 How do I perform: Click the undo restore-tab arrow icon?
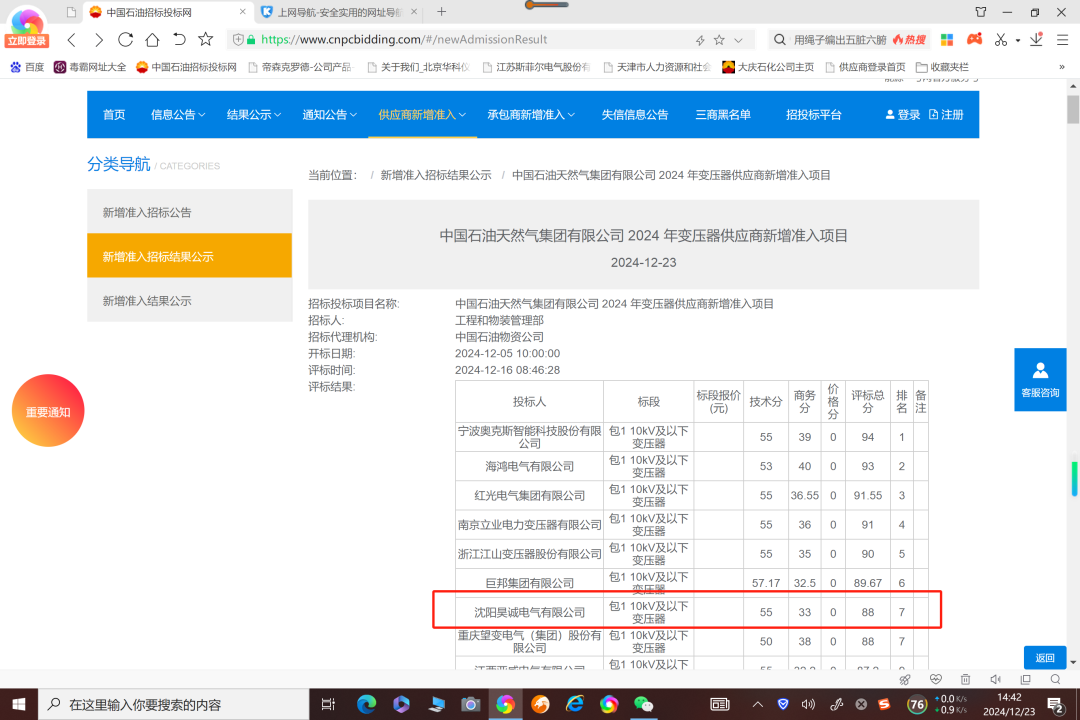tap(179, 40)
